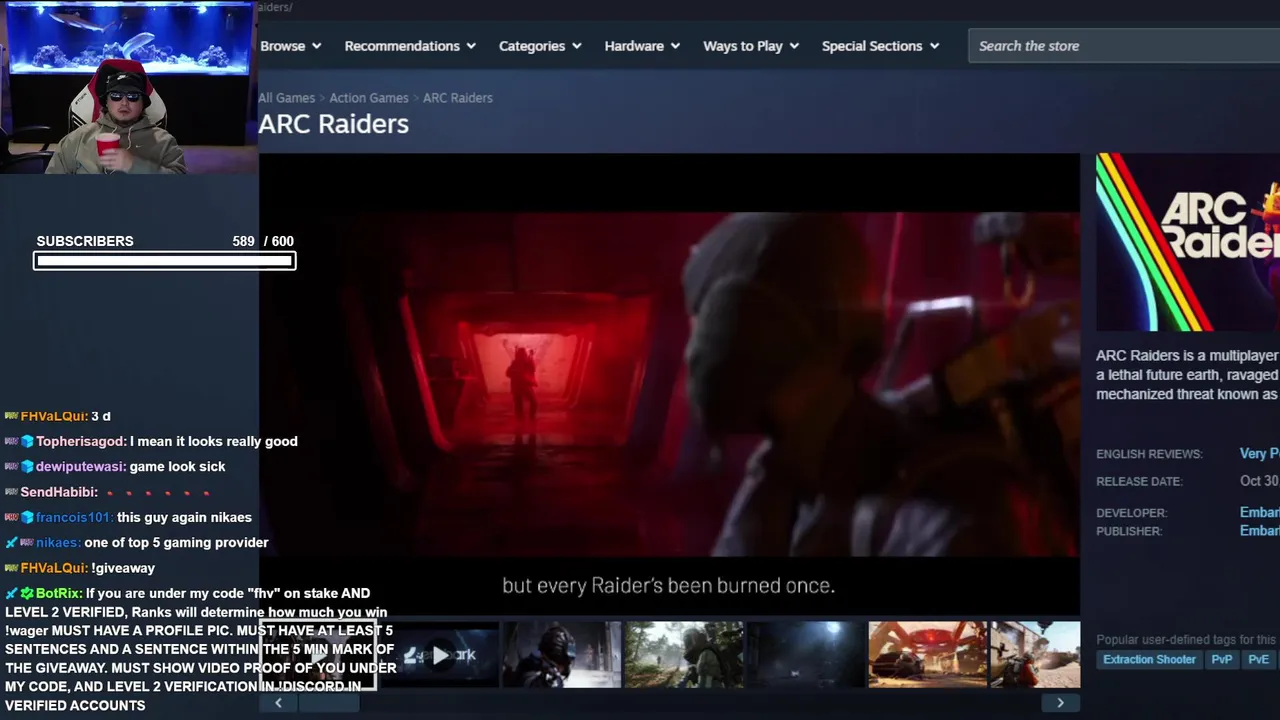Select ARC Raiders breadcrumb link

(x=458, y=98)
